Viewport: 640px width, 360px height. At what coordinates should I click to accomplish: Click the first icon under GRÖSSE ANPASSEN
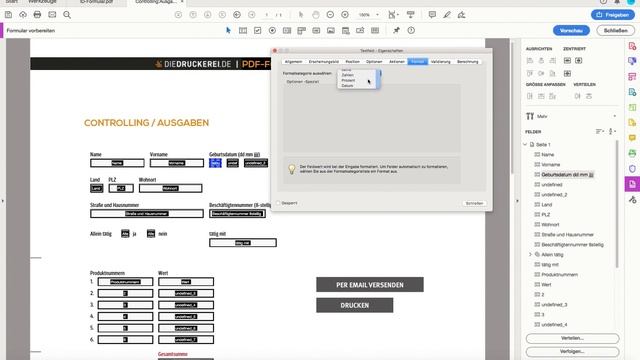[x=530, y=96]
